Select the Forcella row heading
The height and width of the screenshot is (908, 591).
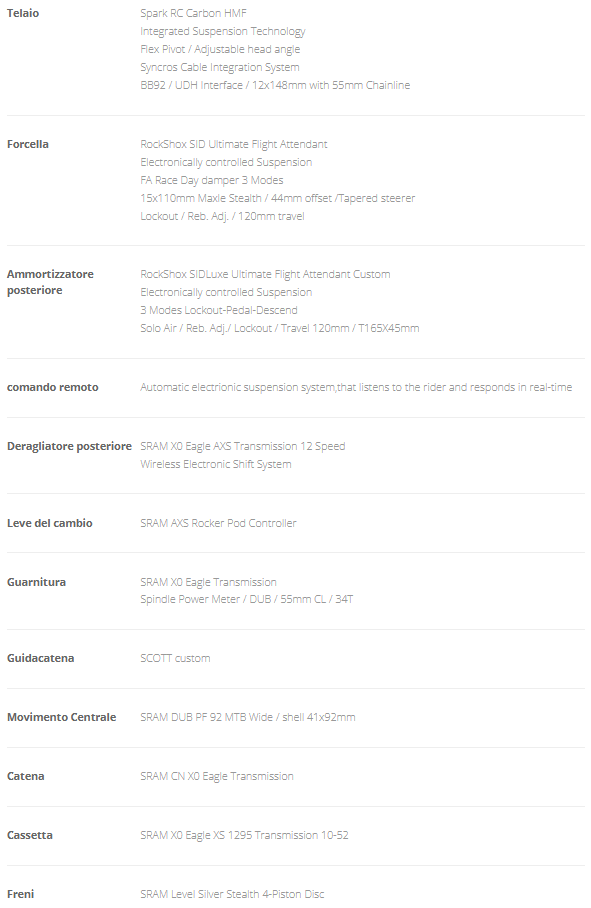(x=28, y=144)
